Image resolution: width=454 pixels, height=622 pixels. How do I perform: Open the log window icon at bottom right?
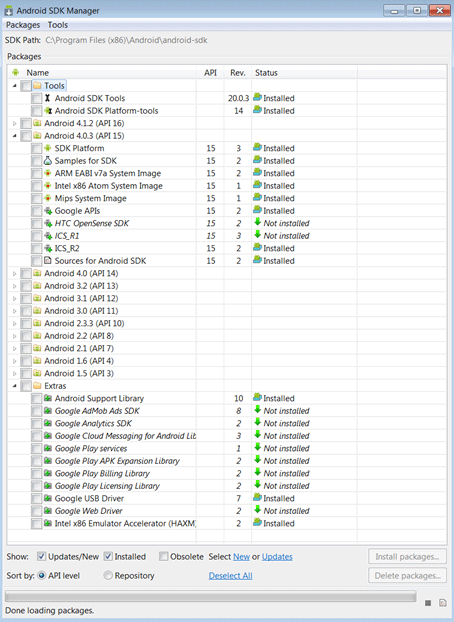pyautogui.click(x=442, y=603)
